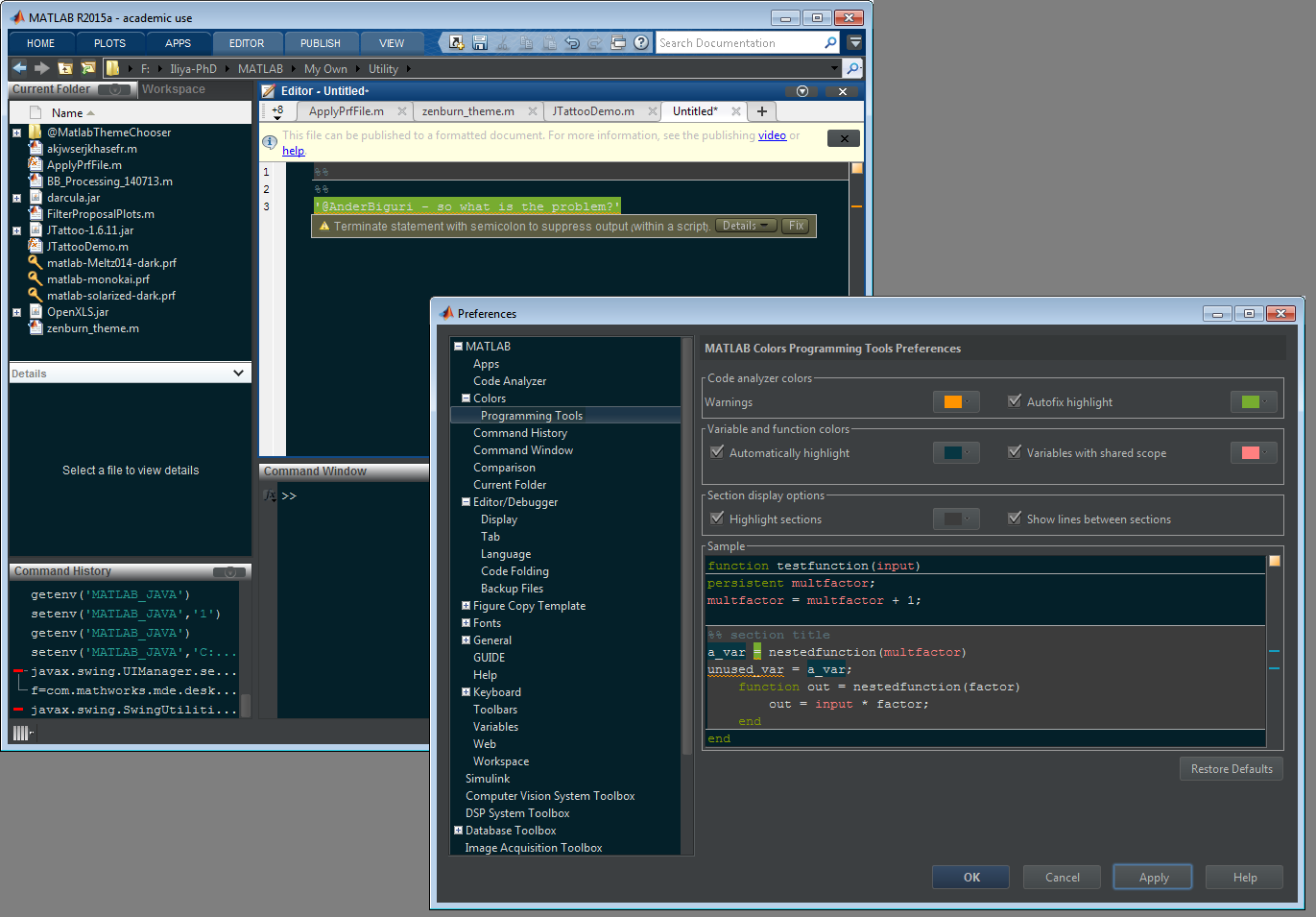Click Fix button in warning tooltip
Screen dimensions: 1316x917
click(x=796, y=226)
